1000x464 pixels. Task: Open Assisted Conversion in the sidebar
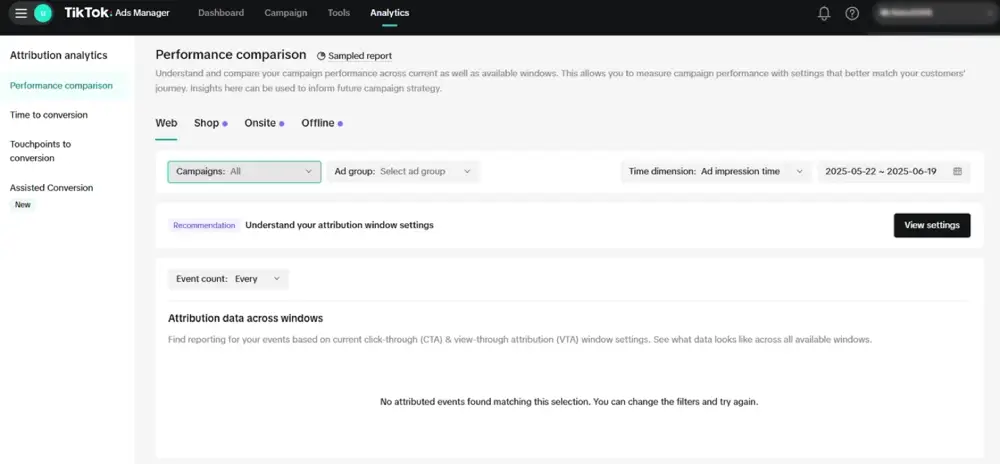pos(52,188)
